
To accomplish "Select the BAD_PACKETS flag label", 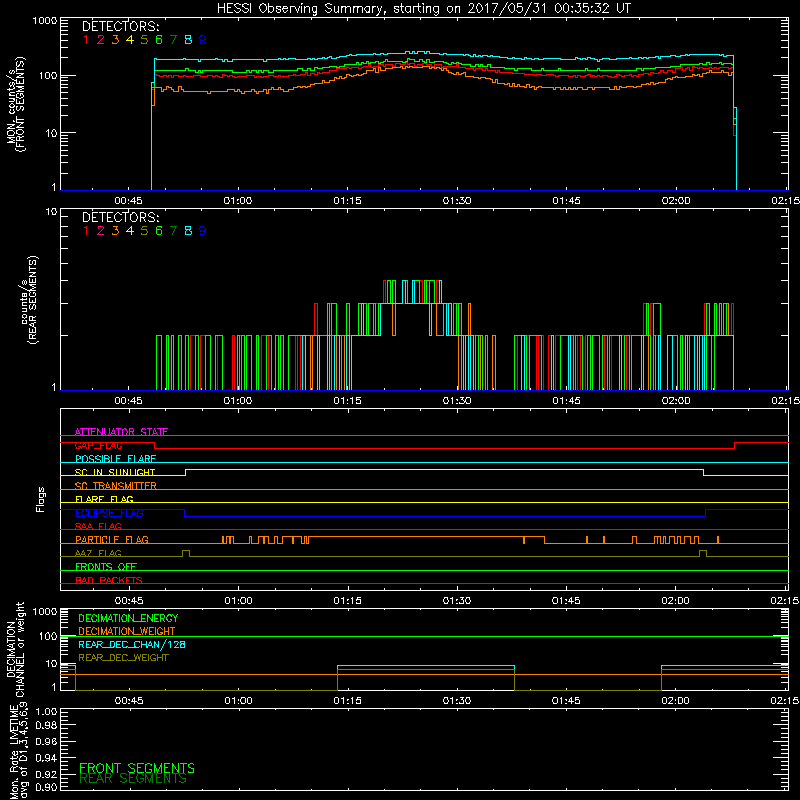I will [x=109, y=580].
